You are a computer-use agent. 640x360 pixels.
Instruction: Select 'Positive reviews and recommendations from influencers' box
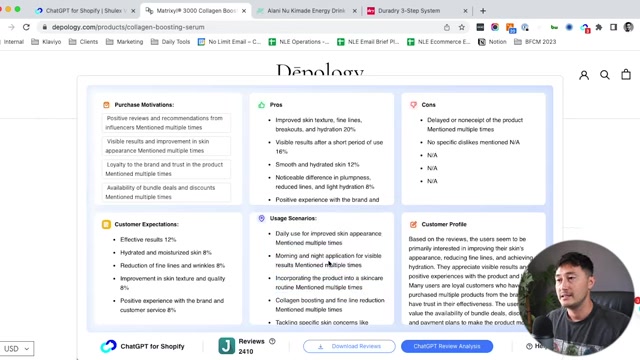pos(166,123)
